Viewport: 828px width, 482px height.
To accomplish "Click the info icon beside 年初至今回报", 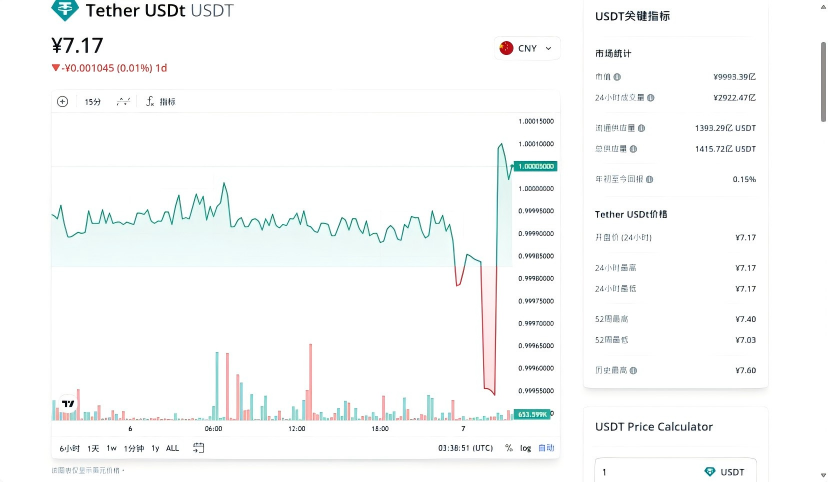I will [x=650, y=179].
